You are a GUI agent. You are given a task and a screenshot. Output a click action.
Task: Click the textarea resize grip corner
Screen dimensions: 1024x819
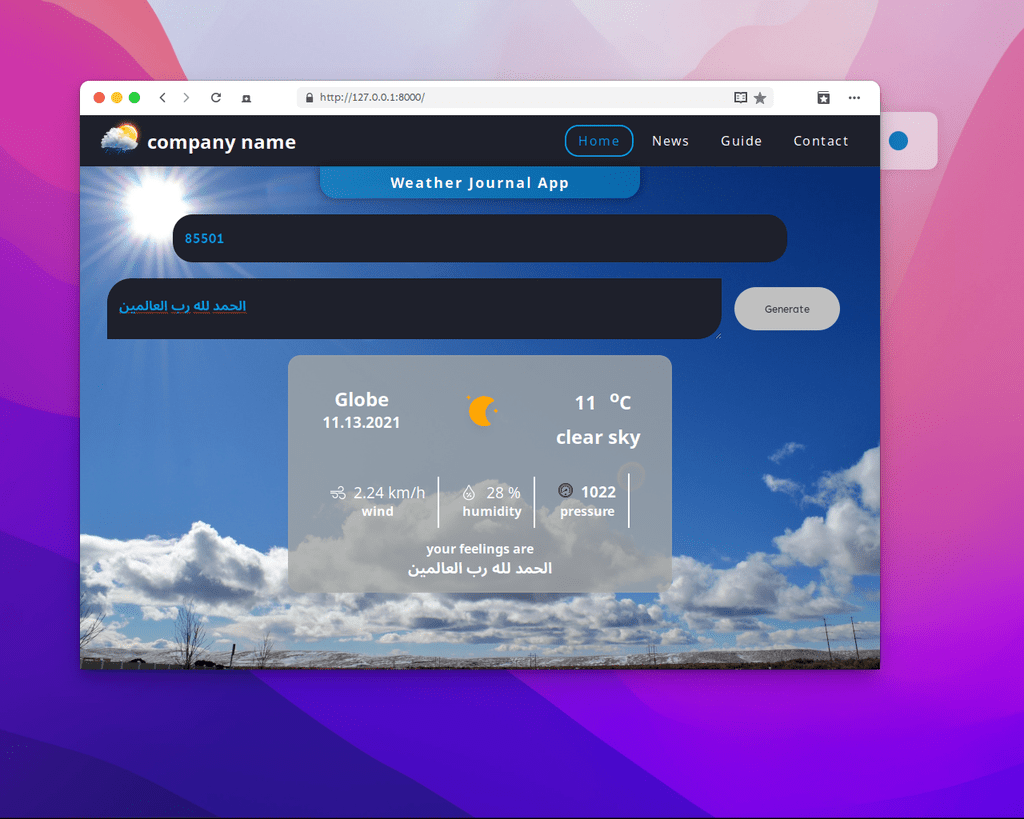point(718,336)
